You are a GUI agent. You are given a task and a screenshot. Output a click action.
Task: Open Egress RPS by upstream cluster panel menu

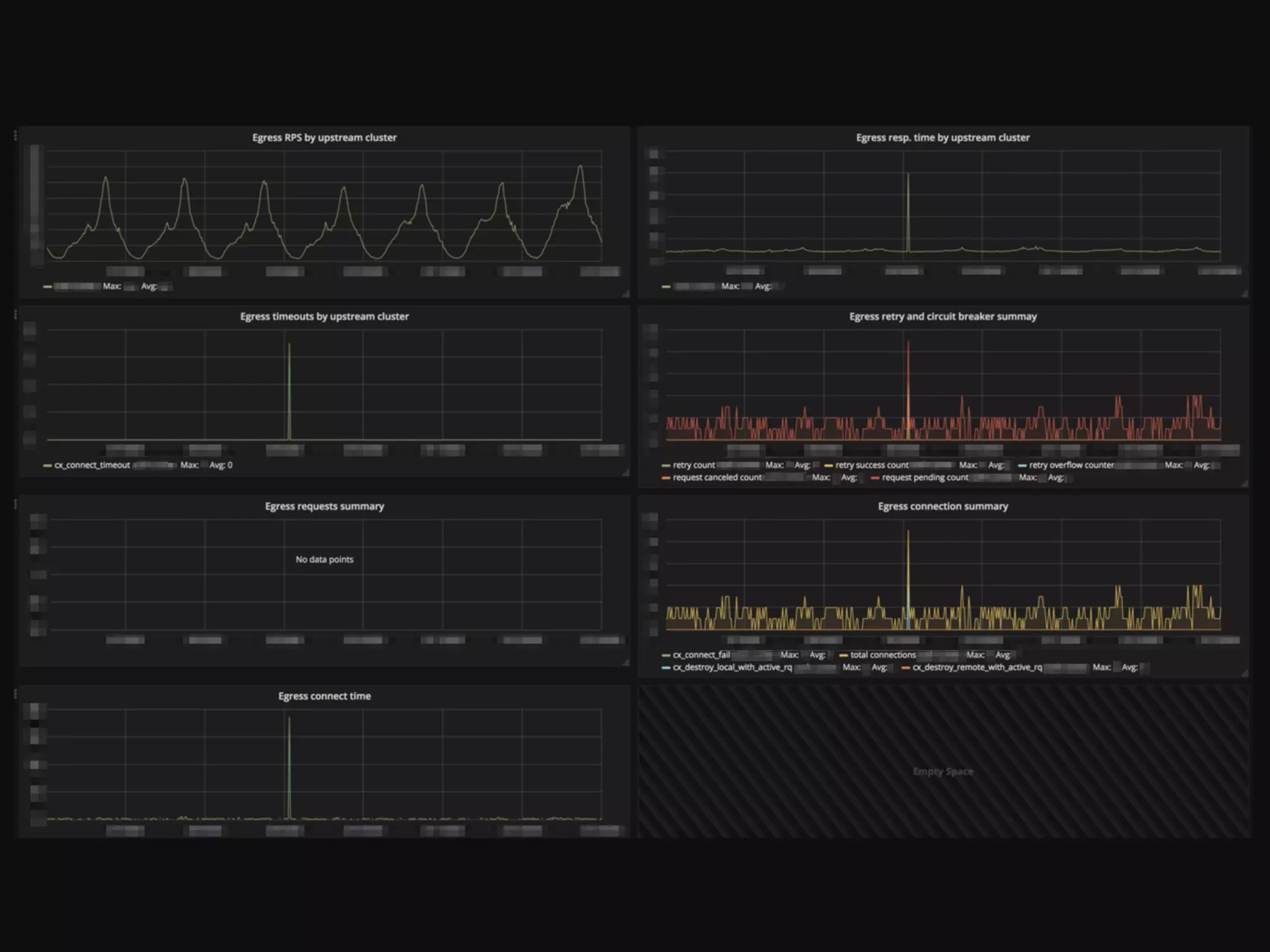point(324,138)
